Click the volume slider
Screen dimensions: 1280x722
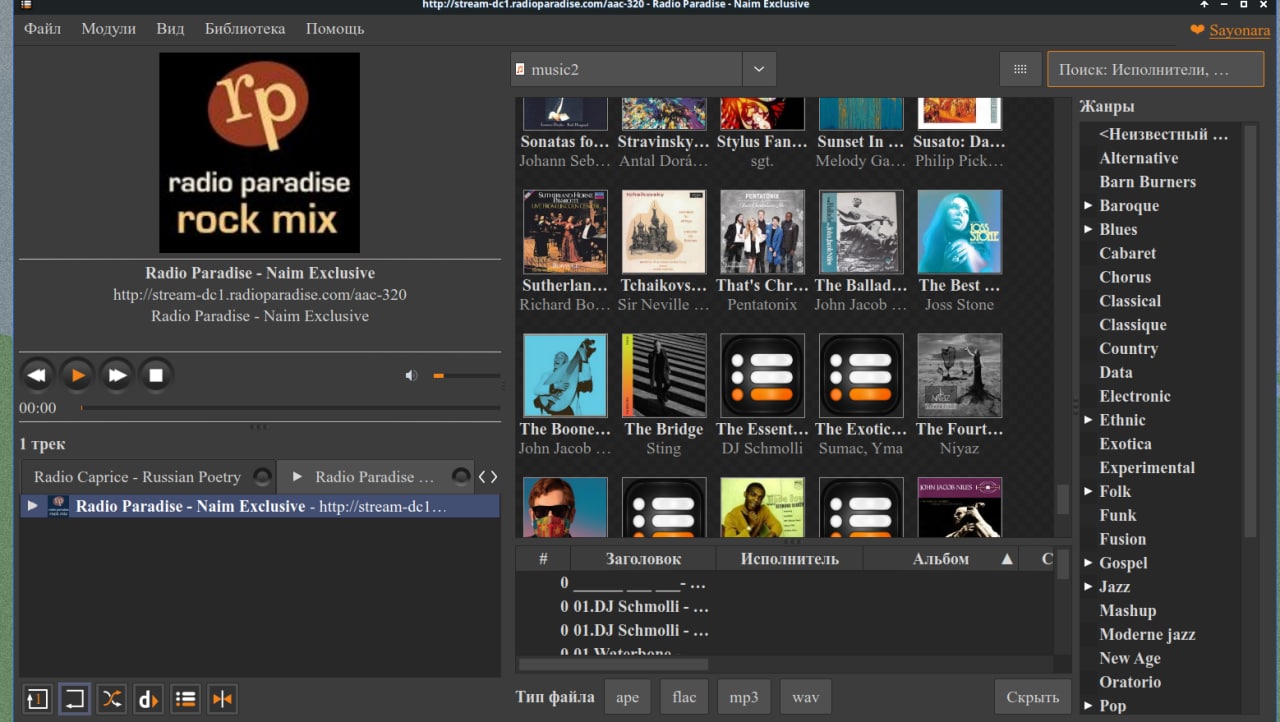point(466,376)
